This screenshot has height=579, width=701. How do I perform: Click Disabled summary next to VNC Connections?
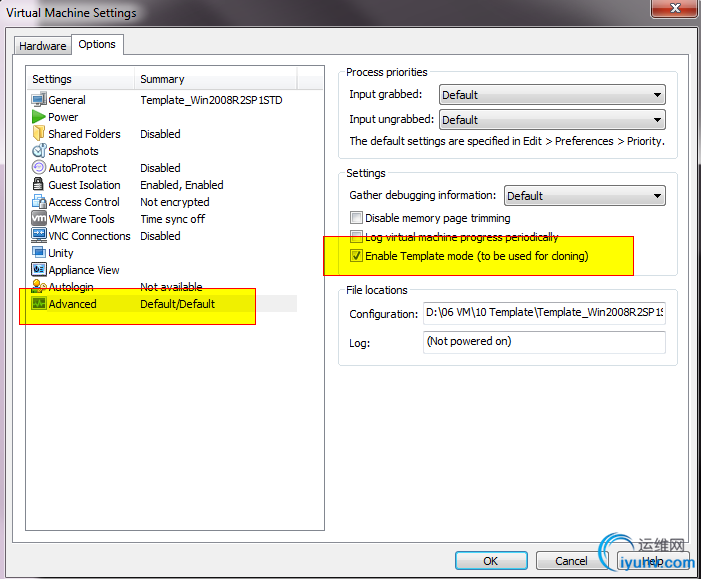160,236
